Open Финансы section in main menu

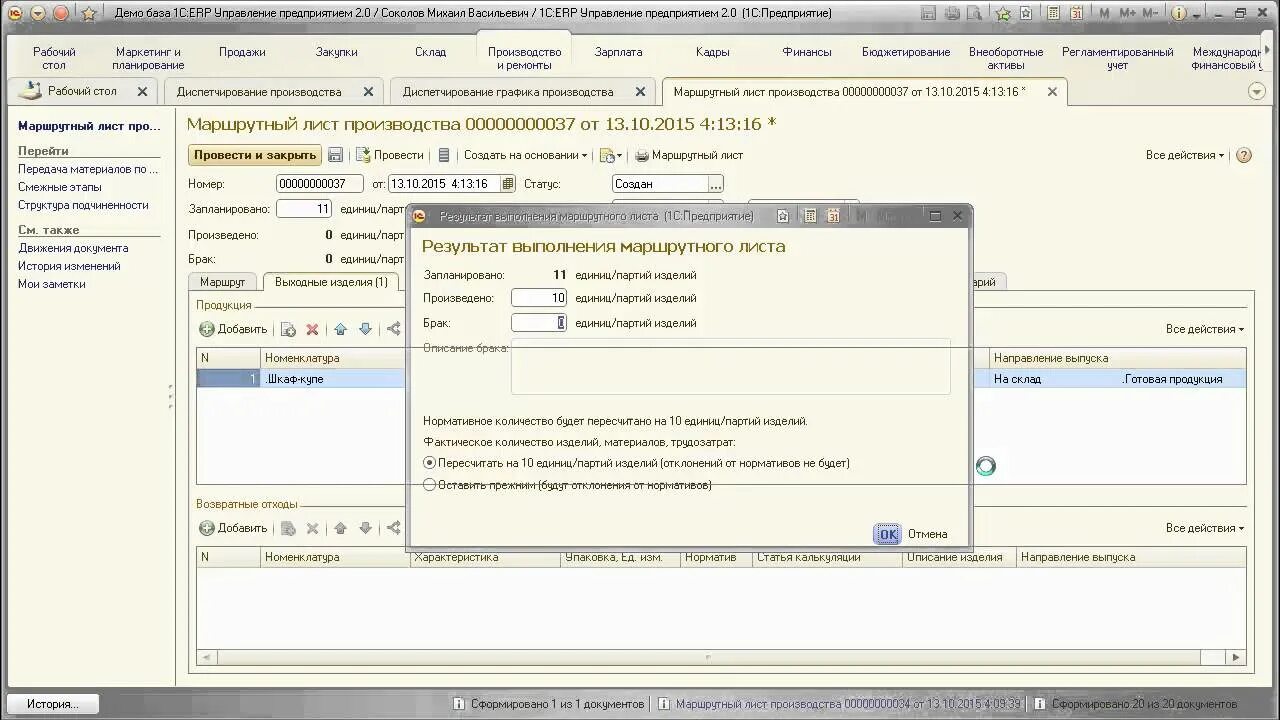806,52
